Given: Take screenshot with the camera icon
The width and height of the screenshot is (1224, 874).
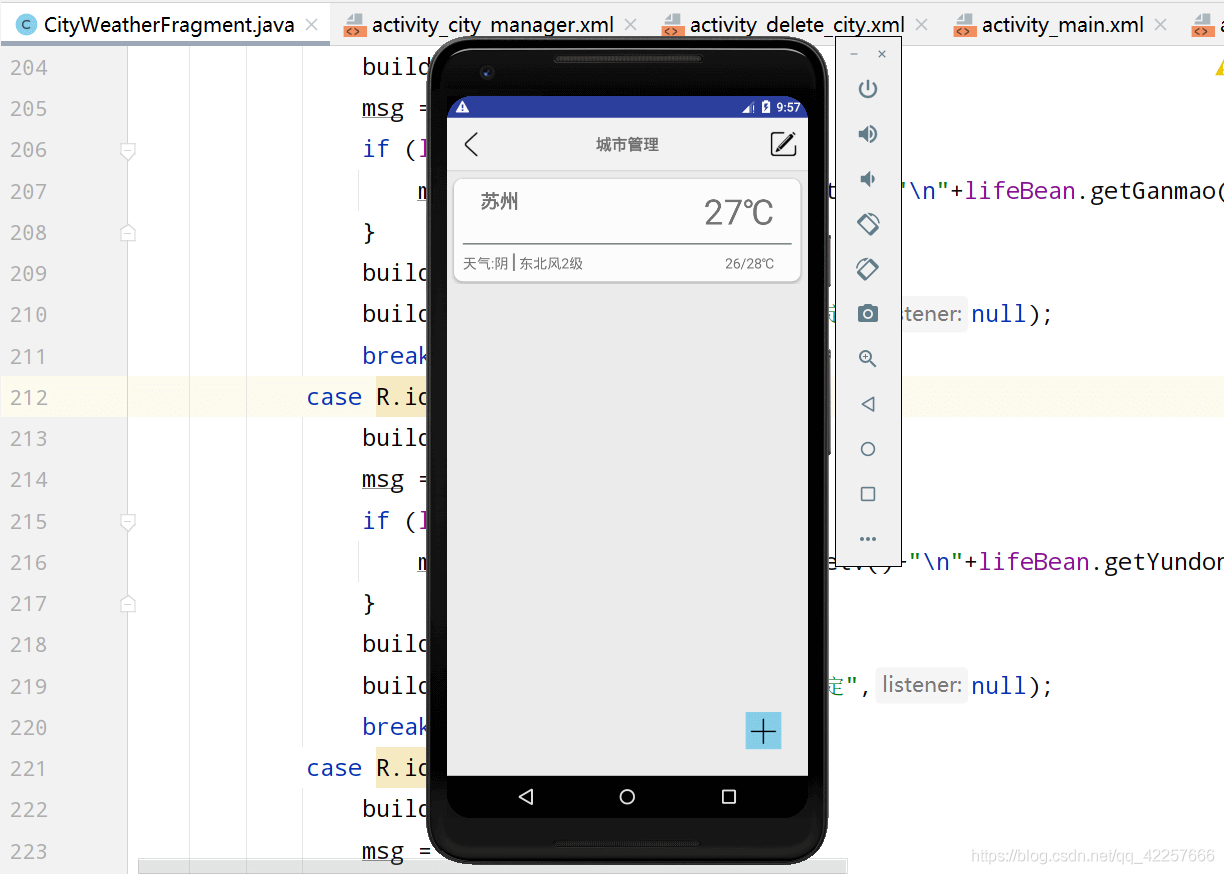Looking at the screenshot, I should (867, 313).
